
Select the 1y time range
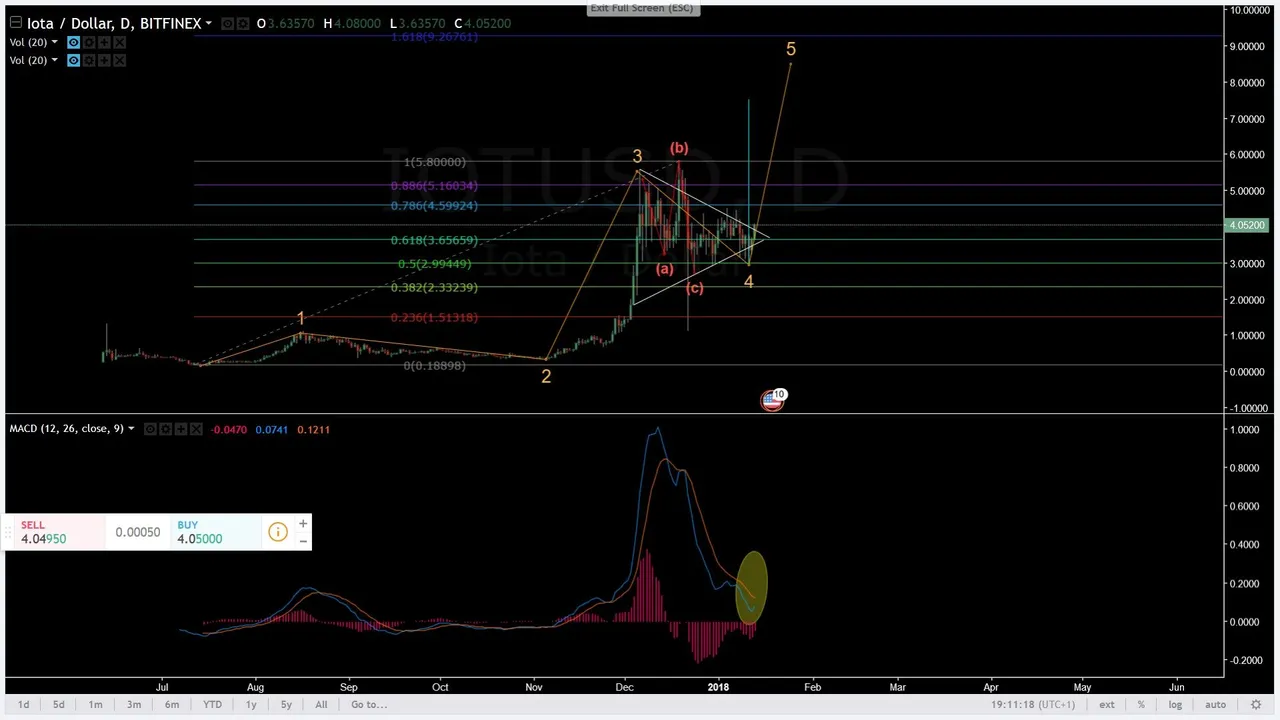point(251,705)
